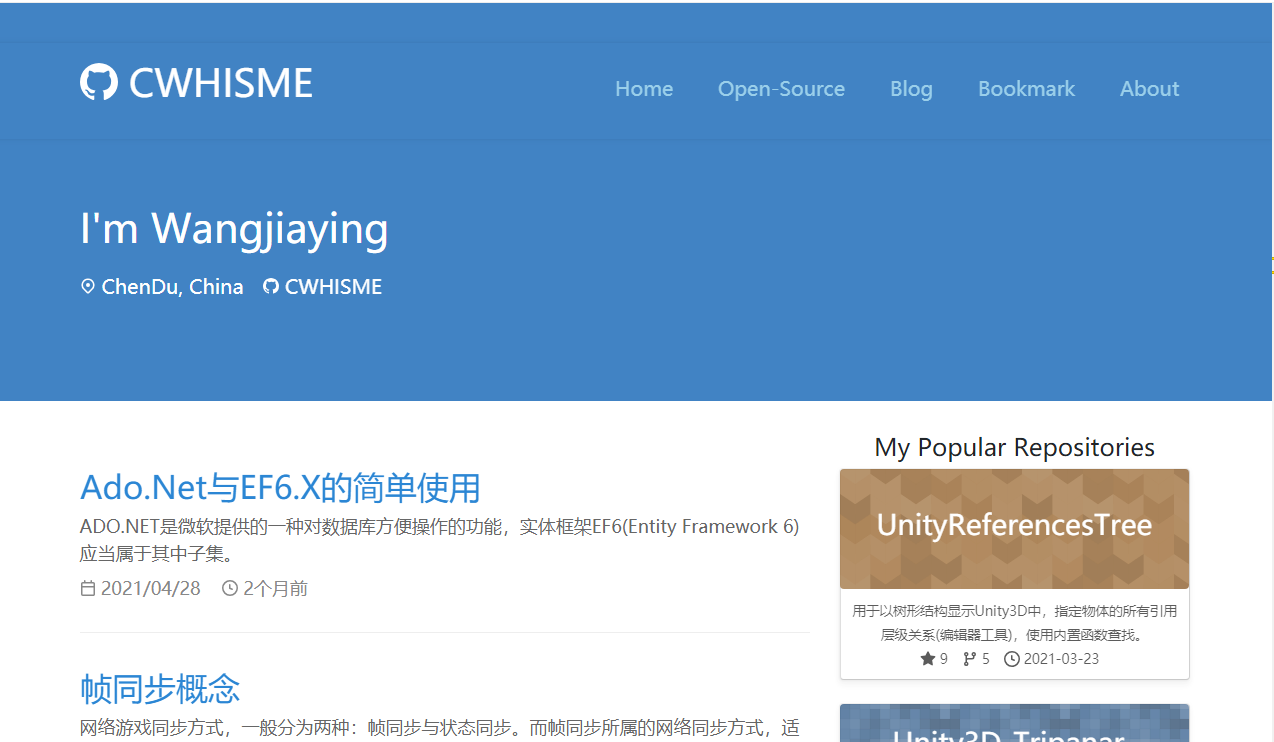
Task: Click the star icon on UnityReferencesTree card
Action: click(x=928, y=659)
